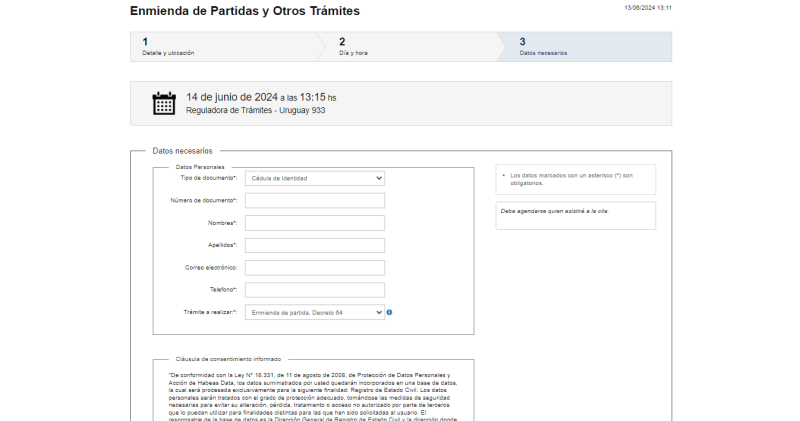The height and width of the screenshot is (421, 800).
Task: Focus the Número de documento field
Action: coord(314,200)
